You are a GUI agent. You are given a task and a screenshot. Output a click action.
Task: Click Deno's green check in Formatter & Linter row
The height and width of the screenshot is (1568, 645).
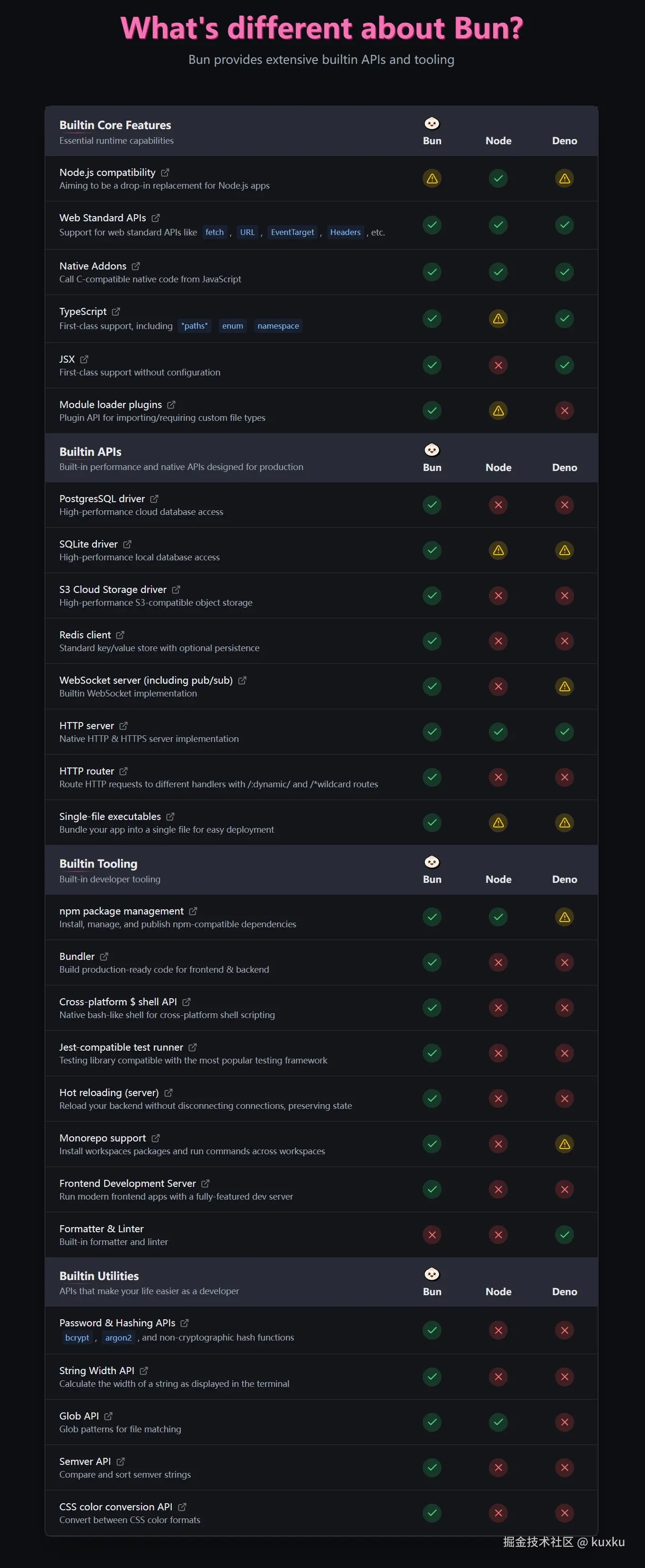pyautogui.click(x=565, y=1235)
